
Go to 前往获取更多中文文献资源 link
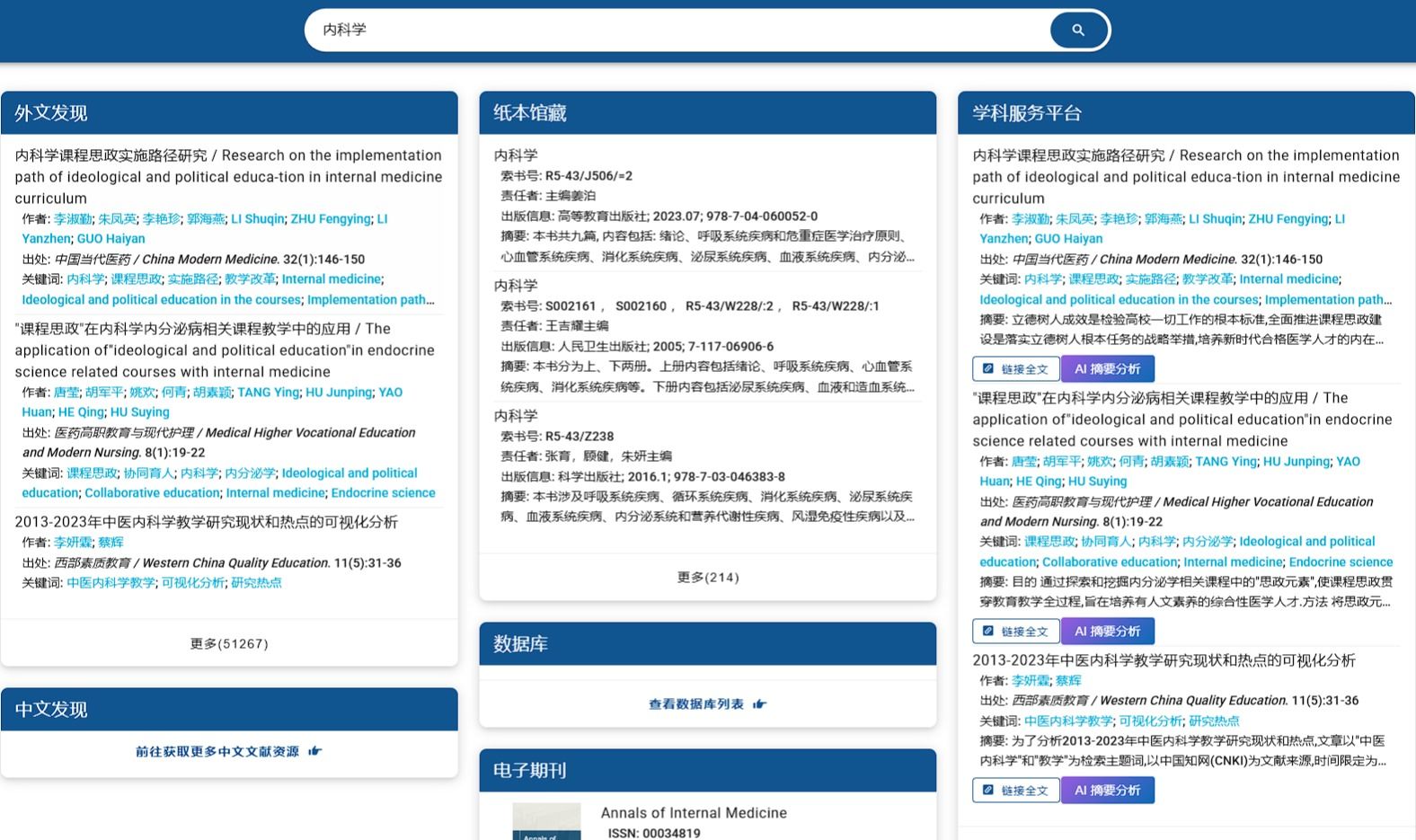pyautogui.click(x=217, y=751)
